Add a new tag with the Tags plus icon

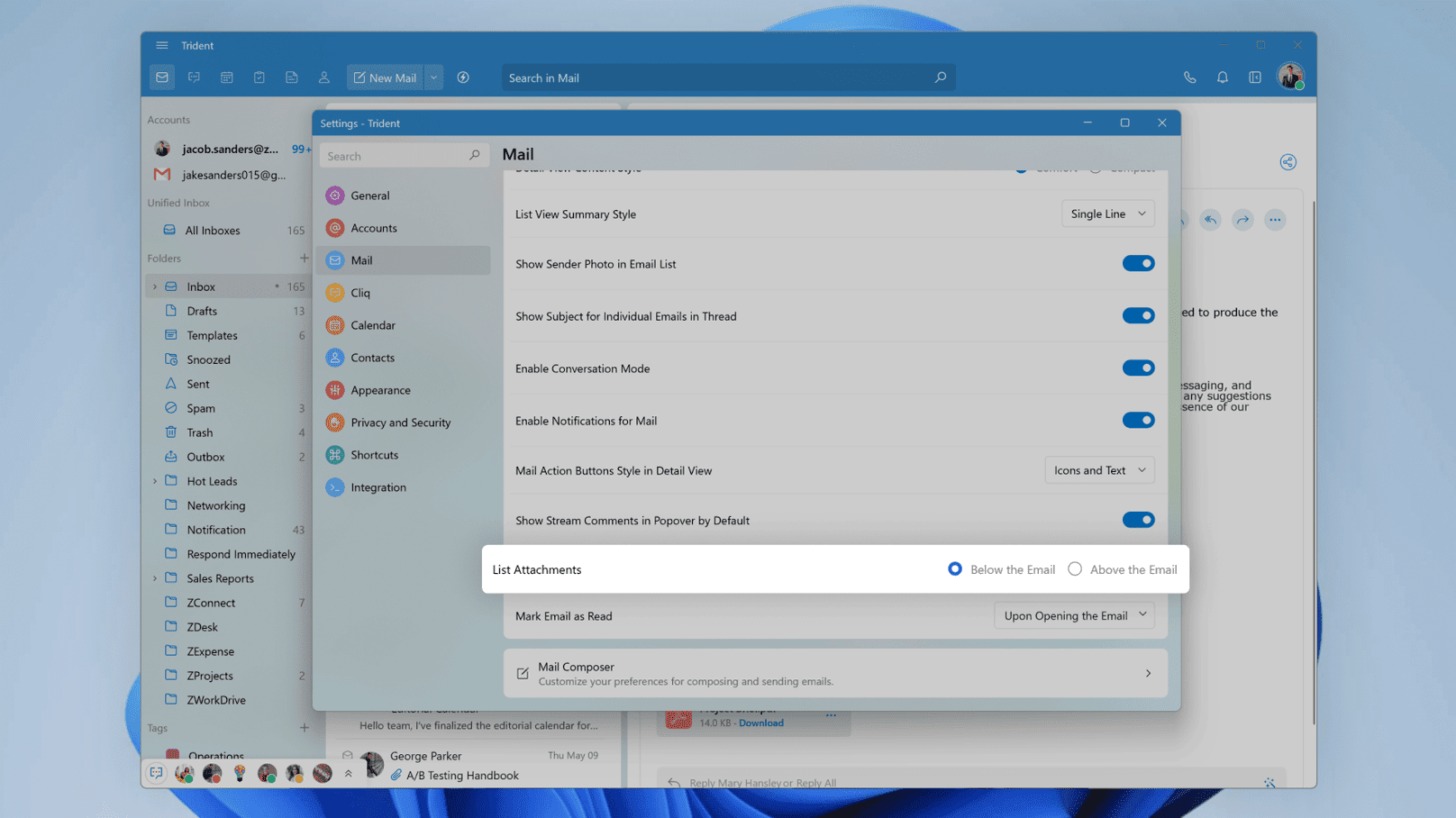pos(305,728)
